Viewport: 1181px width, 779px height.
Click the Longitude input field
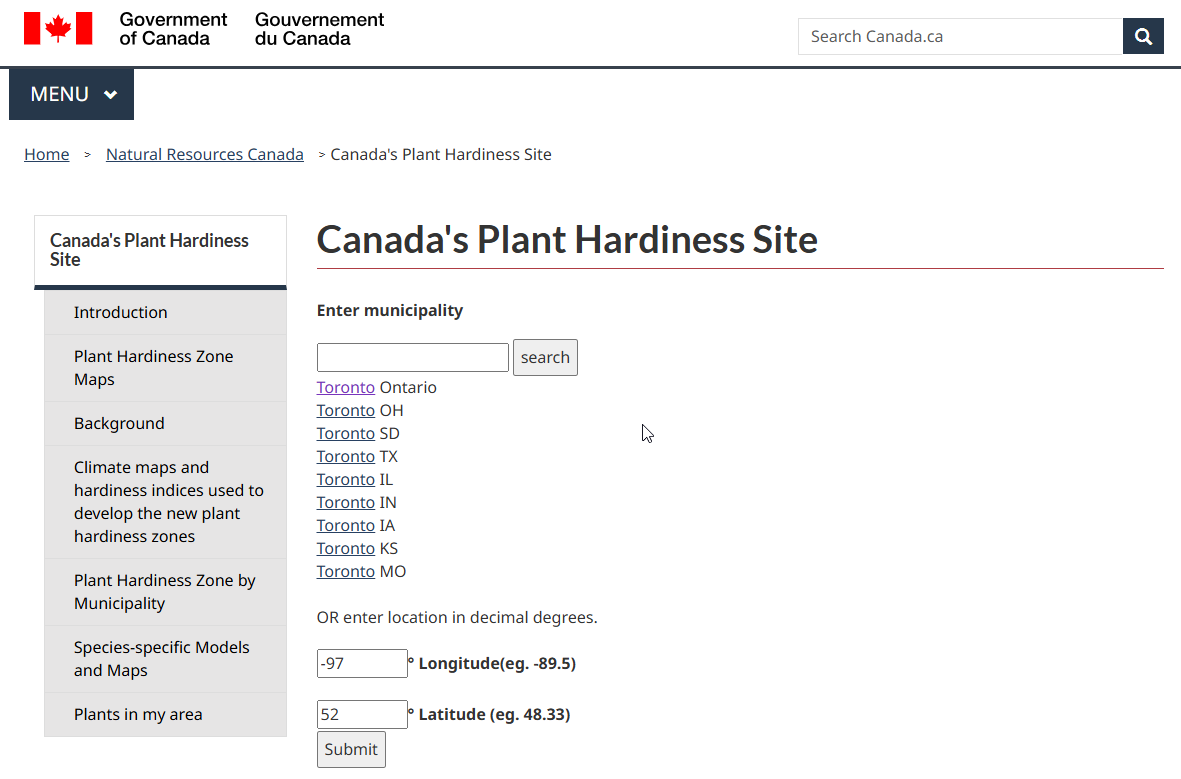point(362,664)
